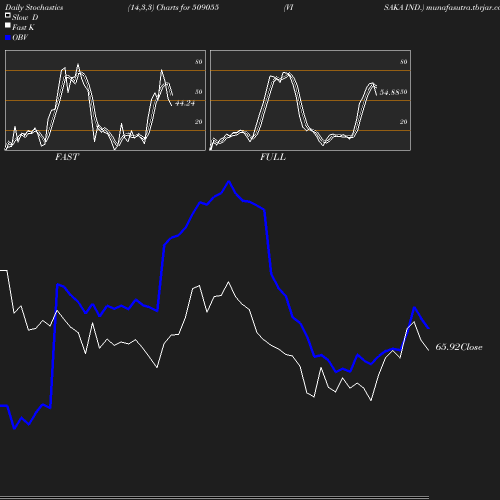Click the 44.24 value in FAST chart

click(185, 103)
